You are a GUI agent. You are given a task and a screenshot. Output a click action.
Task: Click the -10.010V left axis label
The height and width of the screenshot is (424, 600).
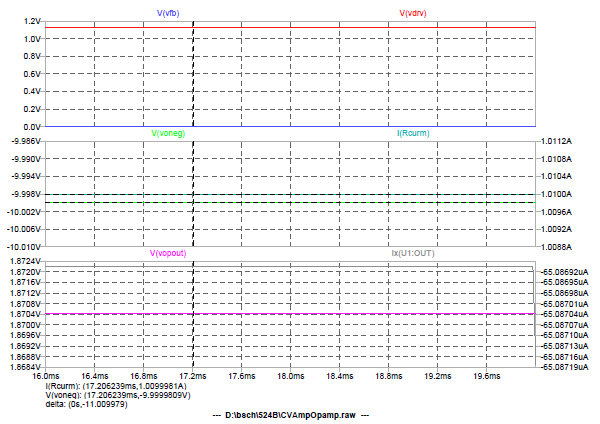pyautogui.click(x=24, y=247)
